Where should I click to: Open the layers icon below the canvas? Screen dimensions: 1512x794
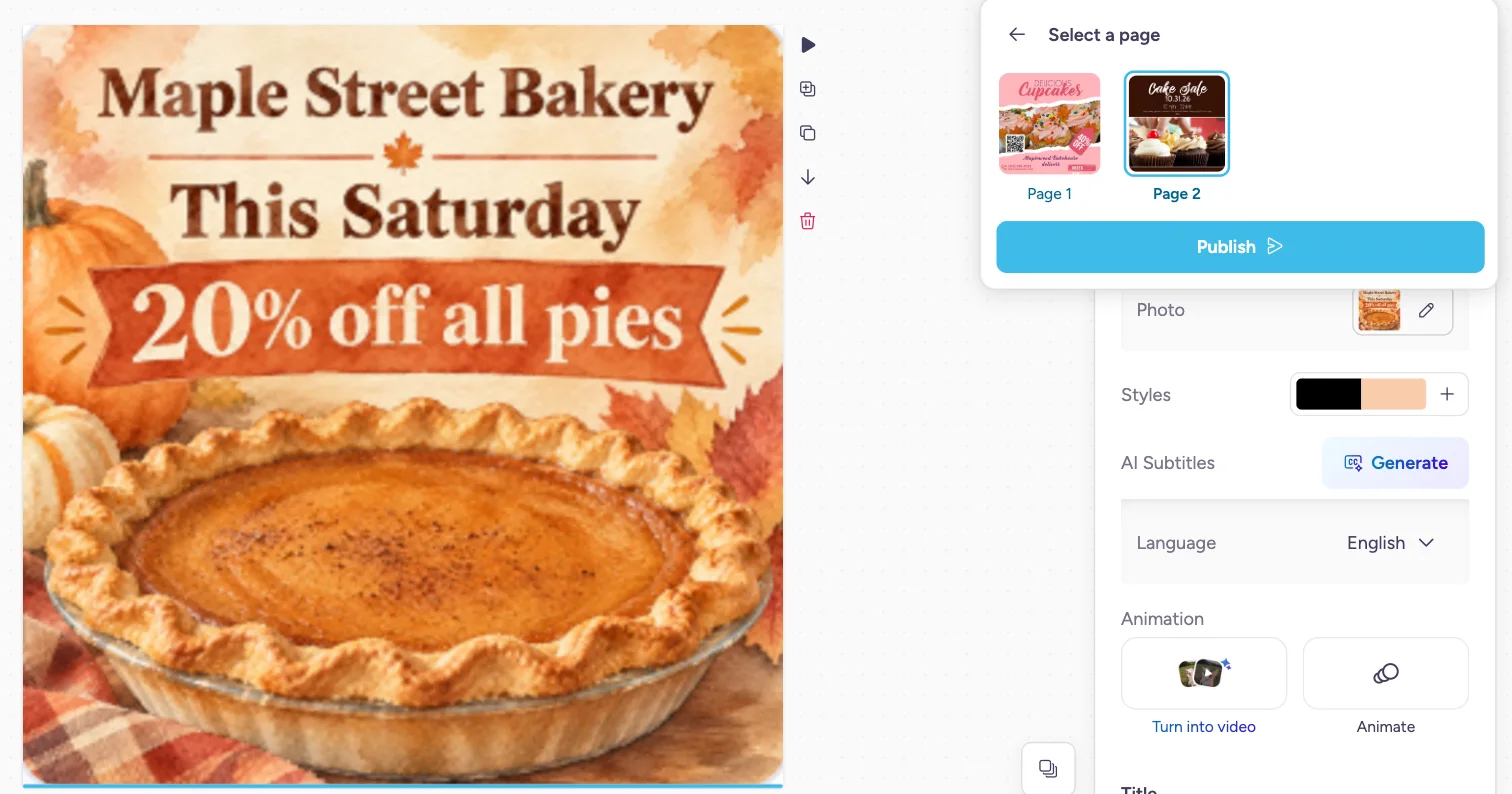[1048, 768]
